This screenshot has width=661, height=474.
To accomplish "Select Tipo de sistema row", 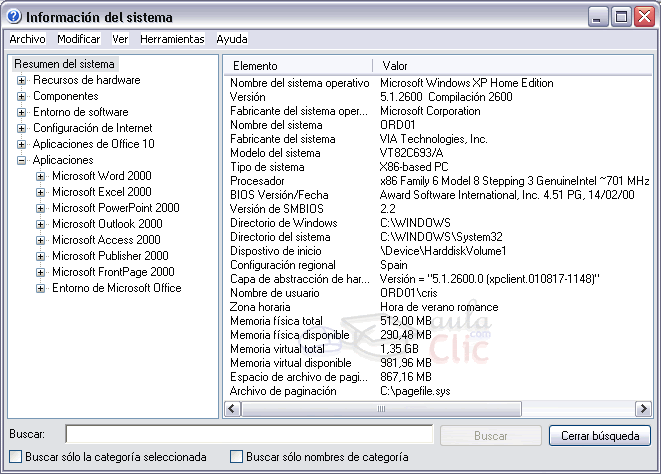I will pos(438,167).
